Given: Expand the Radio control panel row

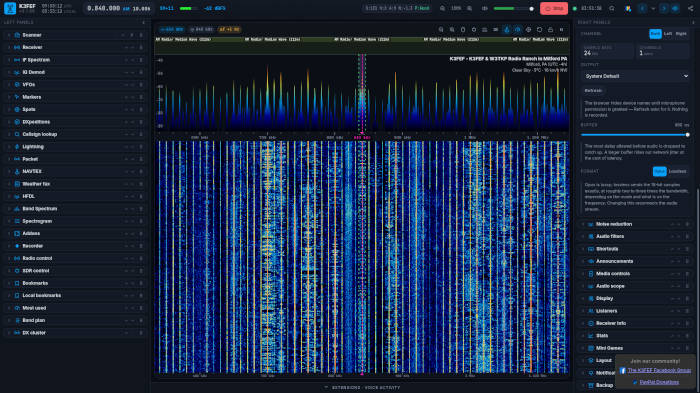Looking at the screenshot, I should click(x=74, y=259).
